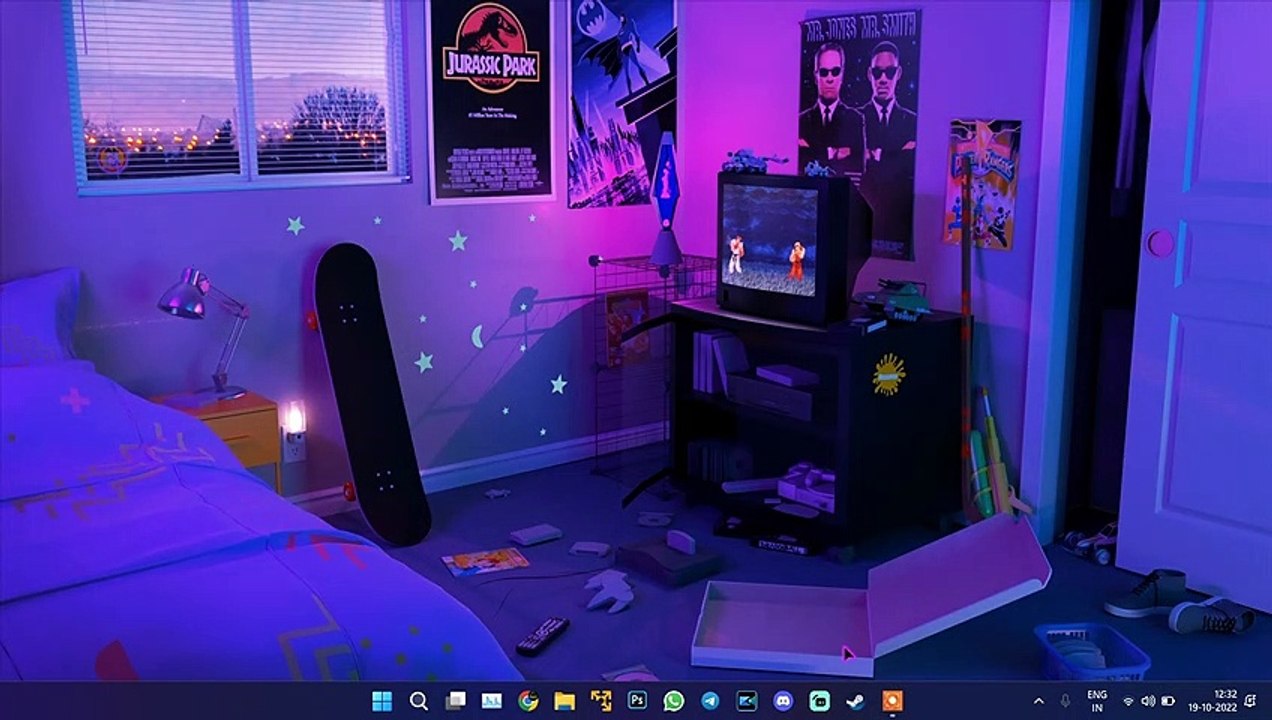1272x720 pixels.
Task: Launch Steam from the taskbar
Action: coord(855,701)
